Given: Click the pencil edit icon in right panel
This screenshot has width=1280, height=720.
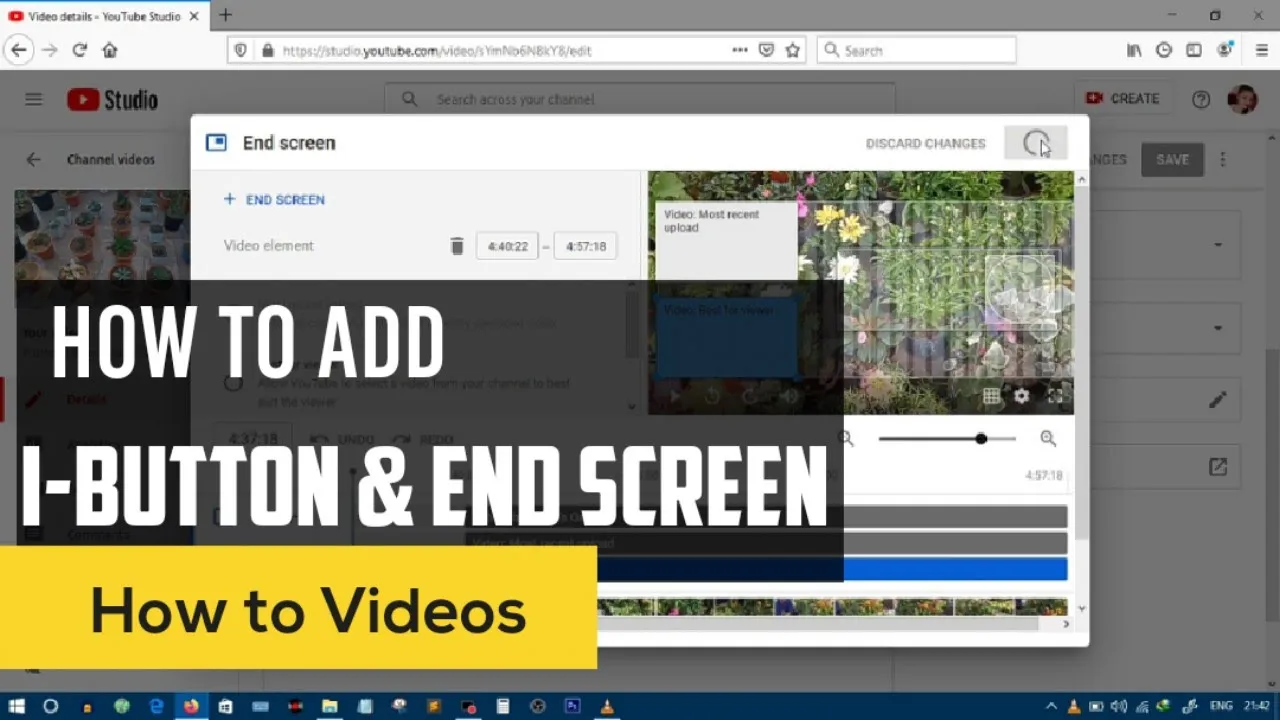Looking at the screenshot, I should 1217,400.
